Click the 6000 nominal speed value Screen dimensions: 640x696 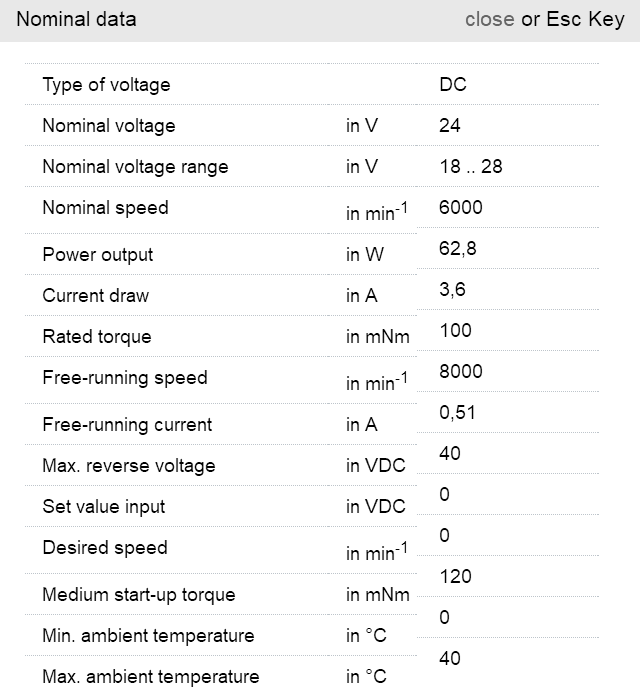[461, 207]
